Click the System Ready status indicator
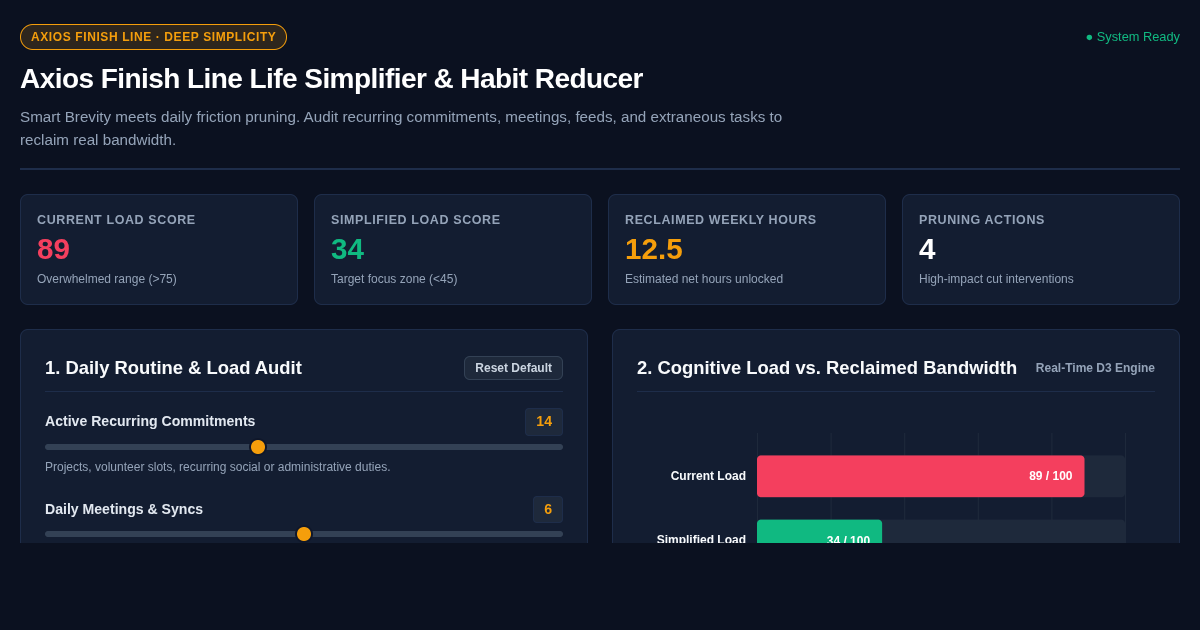 (1133, 37)
